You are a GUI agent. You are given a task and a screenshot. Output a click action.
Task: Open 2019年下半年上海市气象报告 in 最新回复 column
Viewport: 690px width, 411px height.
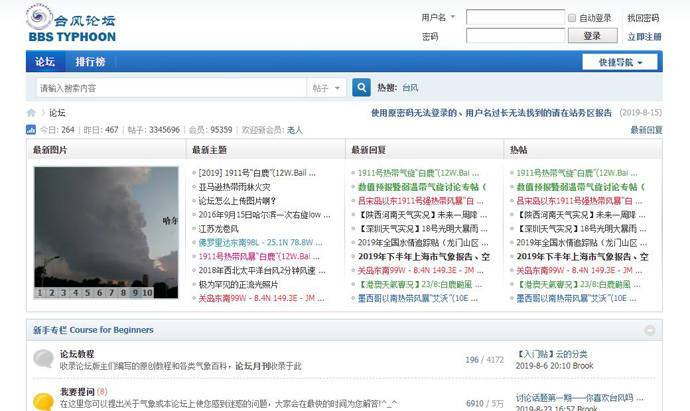[x=424, y=257]
